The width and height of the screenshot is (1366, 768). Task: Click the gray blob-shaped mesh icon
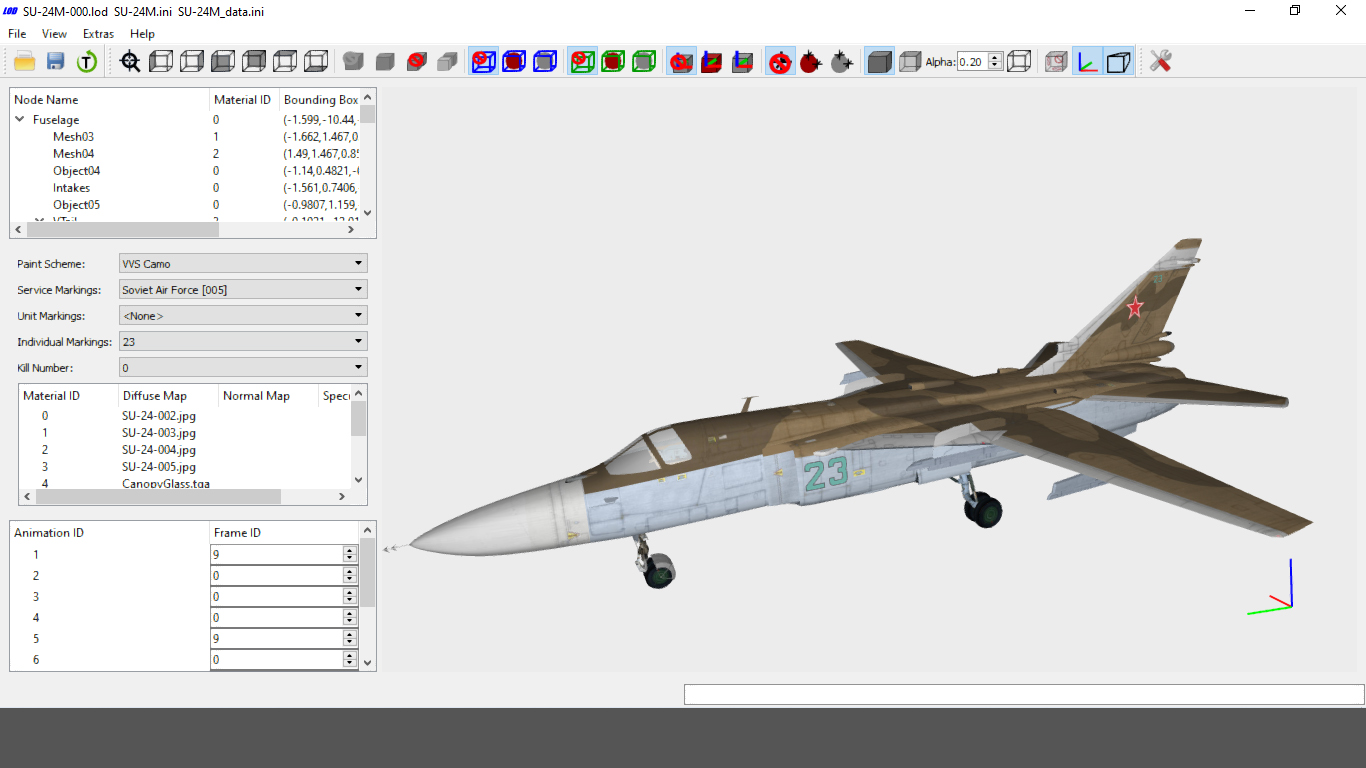353,62
